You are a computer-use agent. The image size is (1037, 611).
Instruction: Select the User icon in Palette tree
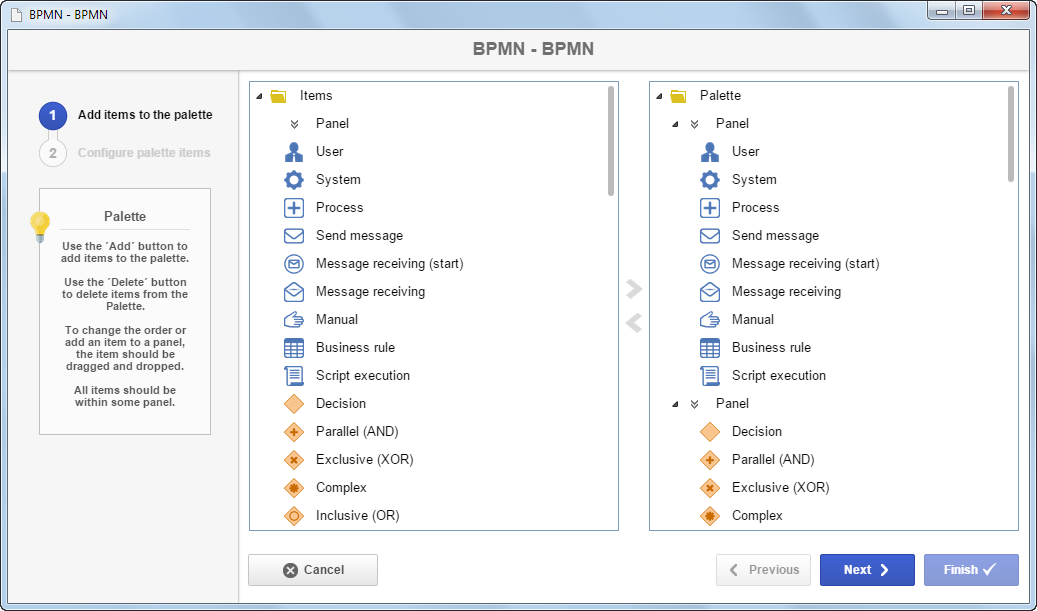pyautogui.click(x=710, y=151)
